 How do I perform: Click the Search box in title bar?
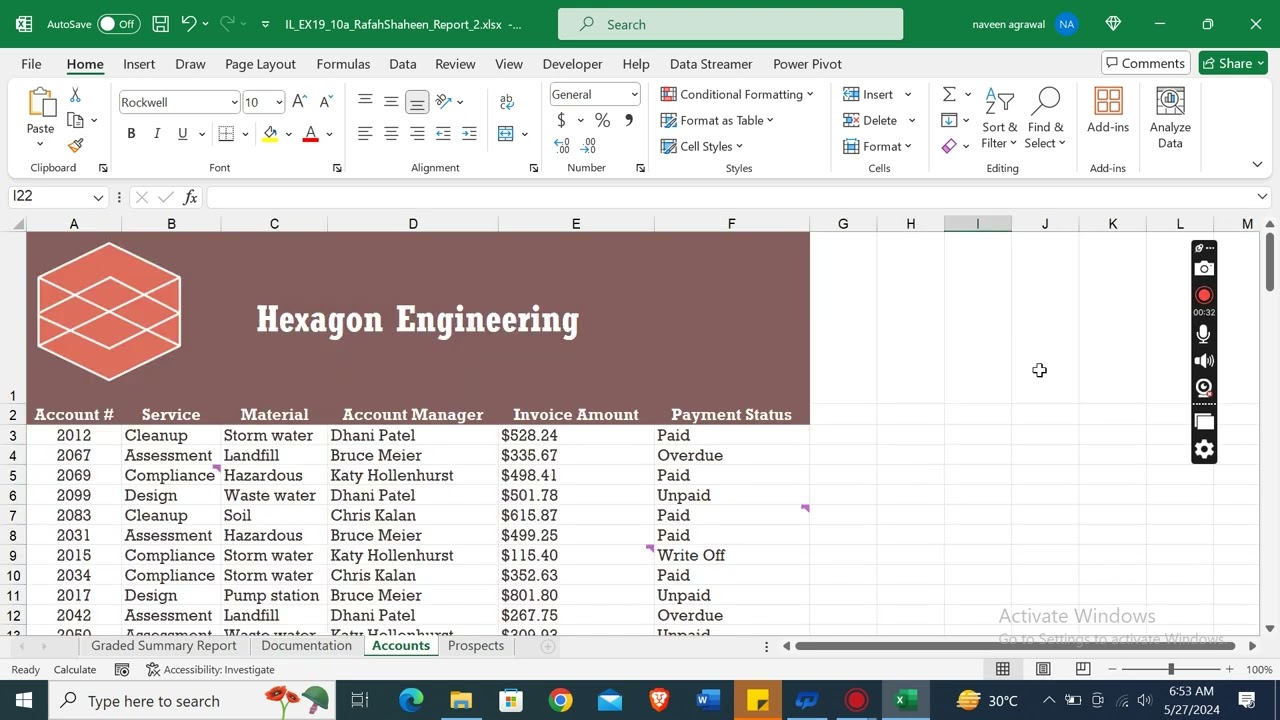[x=730, y=24]
